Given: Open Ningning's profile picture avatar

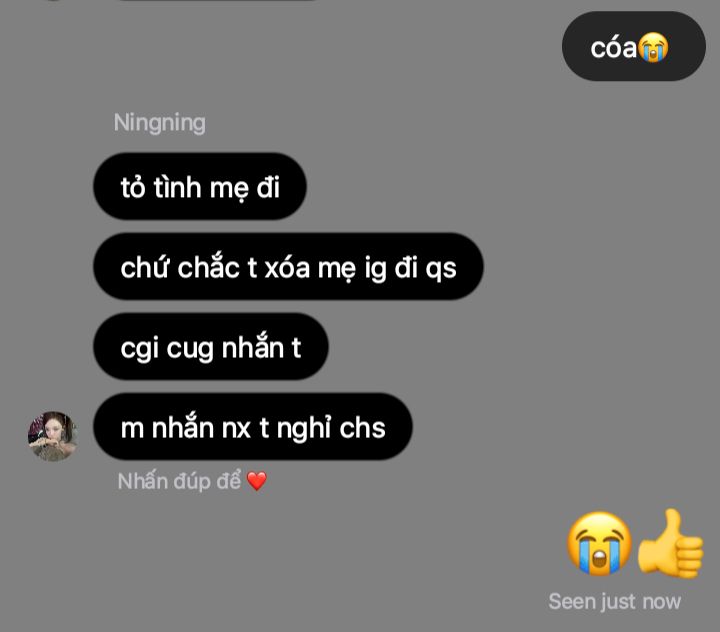Looking at the screenshot, I should (52, 436).
